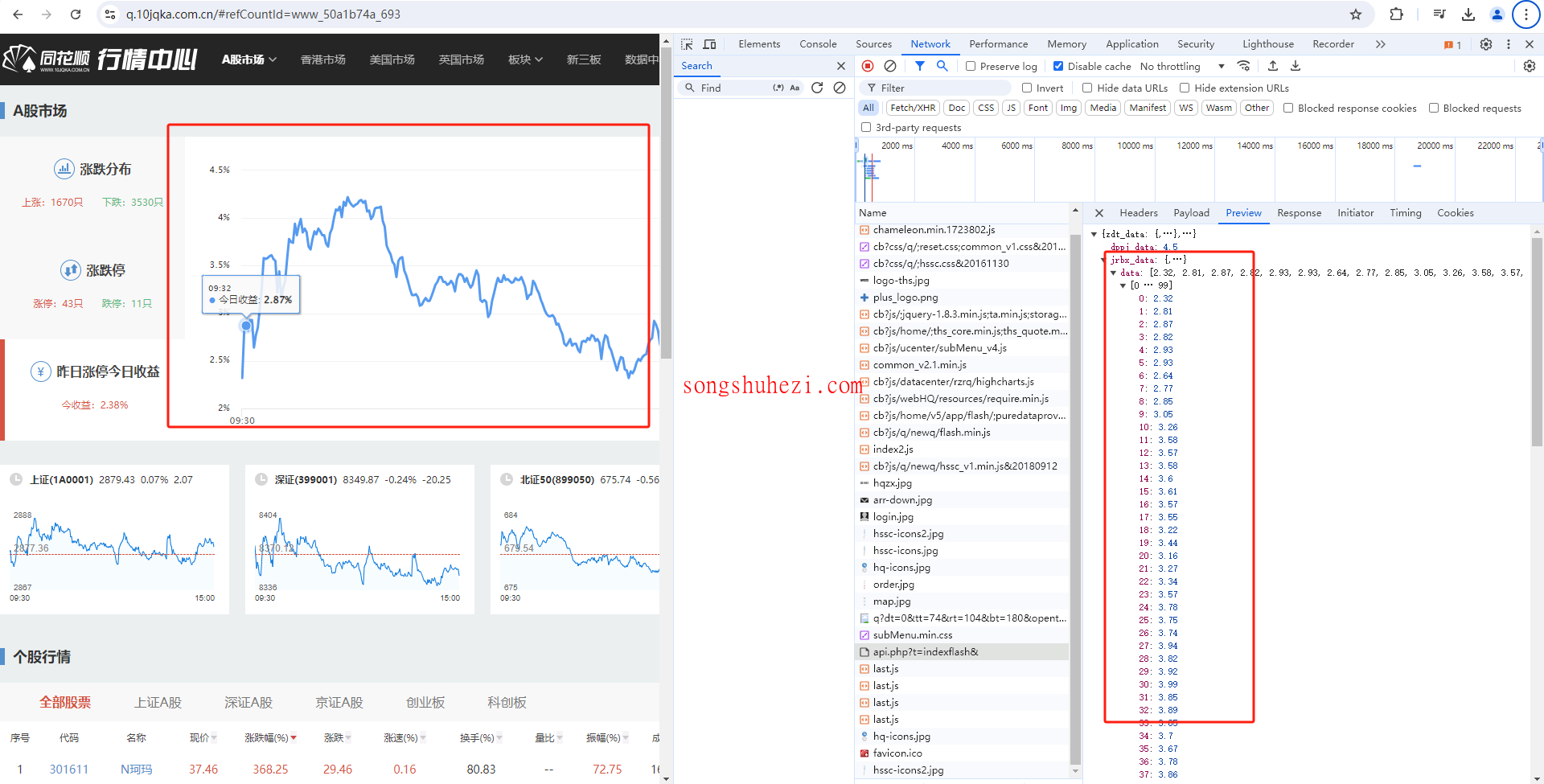Open the Headers tab of request
This screenshot has height=784, width=1544.
pos(1139,213)
